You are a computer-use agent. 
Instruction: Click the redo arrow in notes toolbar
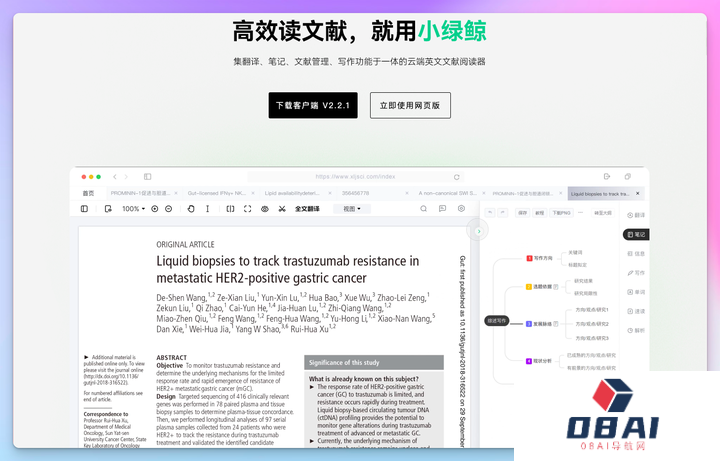503,213
